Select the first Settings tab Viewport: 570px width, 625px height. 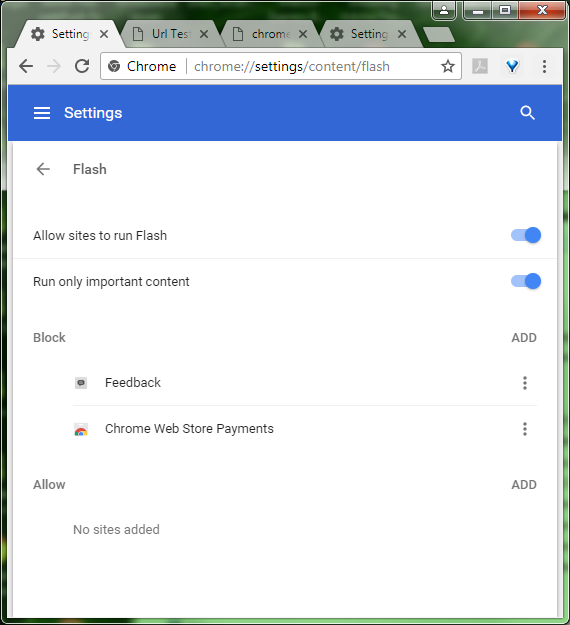71,34
